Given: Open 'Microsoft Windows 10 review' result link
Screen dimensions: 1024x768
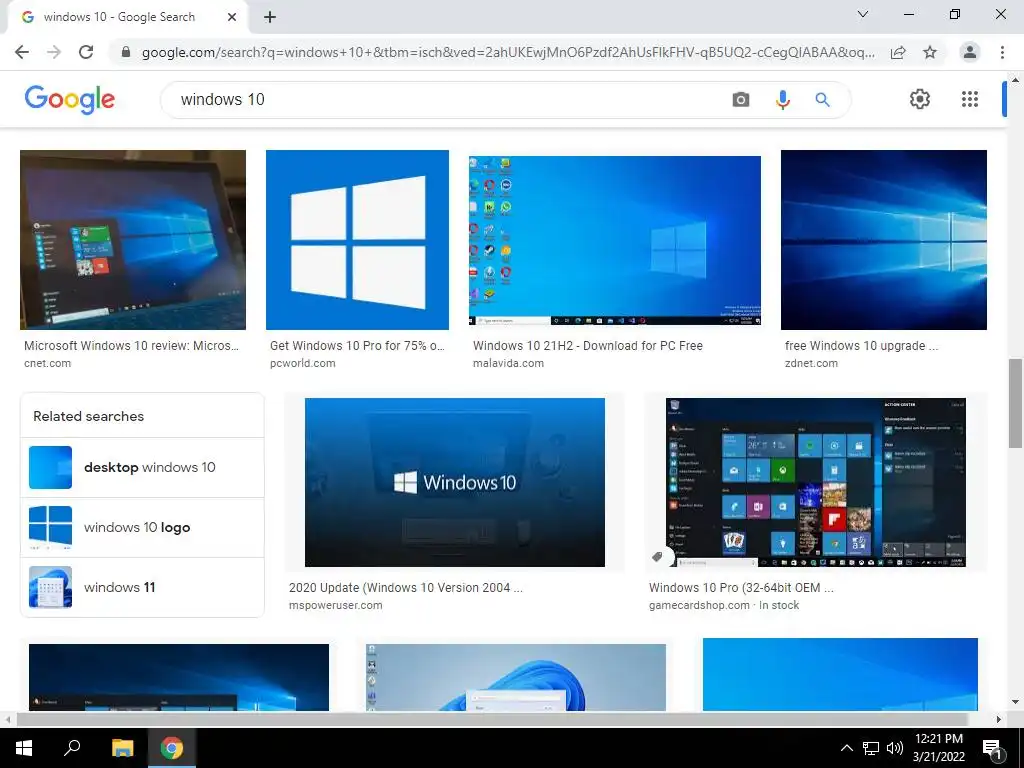Looking at the screenshot, I should tap(131, 345).
